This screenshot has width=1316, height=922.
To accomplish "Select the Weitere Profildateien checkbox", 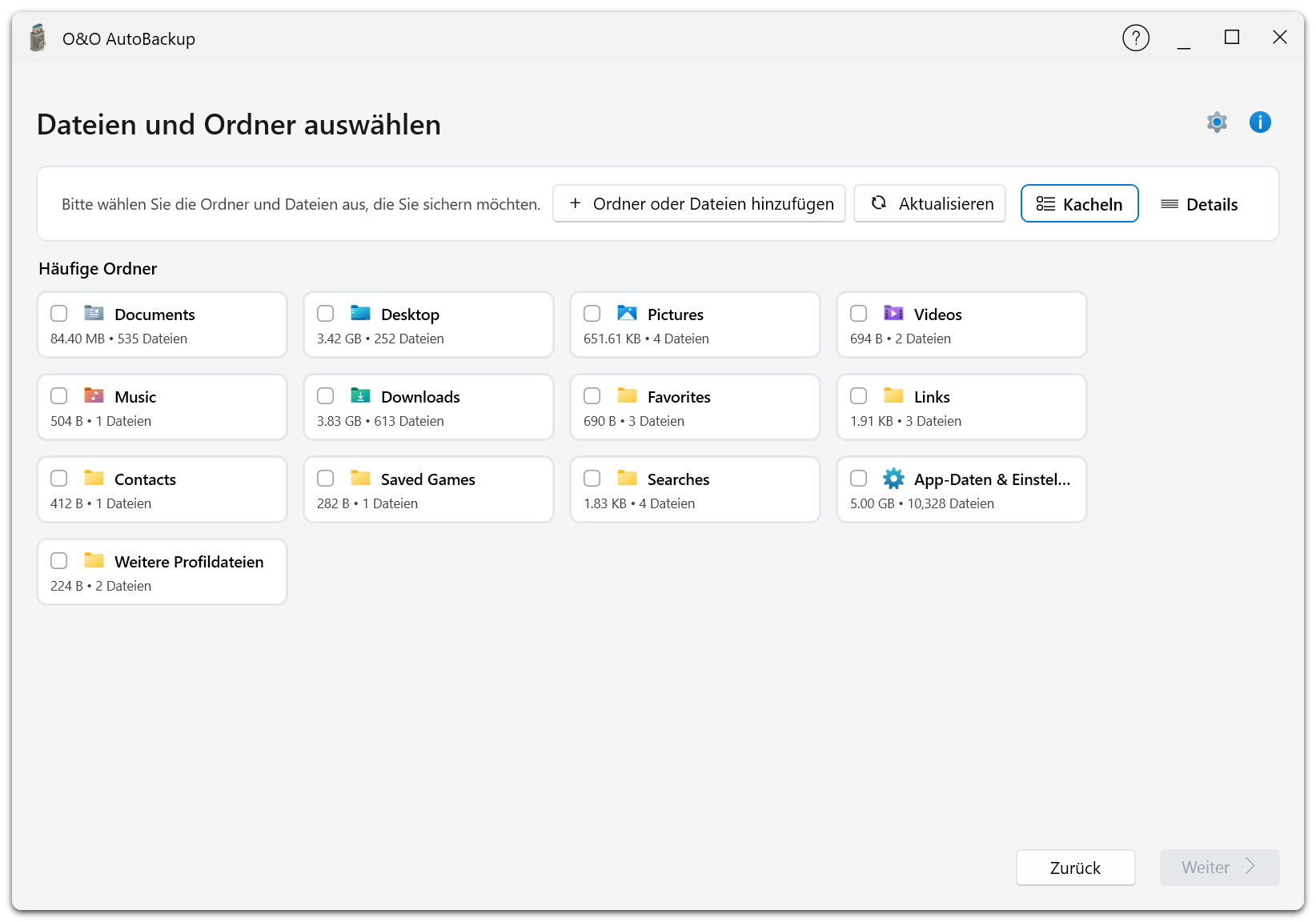I will point(59,561).
